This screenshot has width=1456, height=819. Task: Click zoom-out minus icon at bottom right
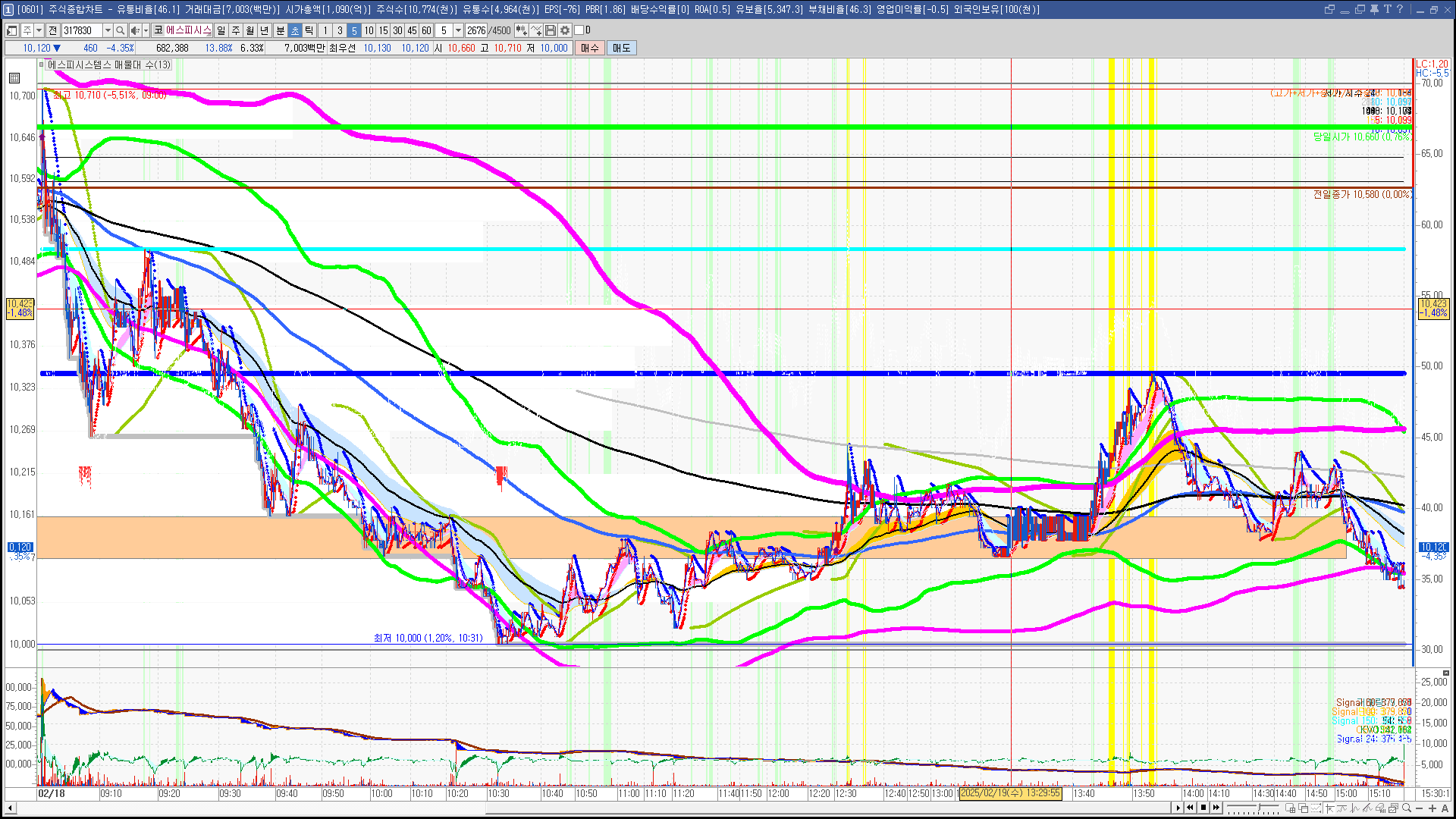pos(1420,808)
